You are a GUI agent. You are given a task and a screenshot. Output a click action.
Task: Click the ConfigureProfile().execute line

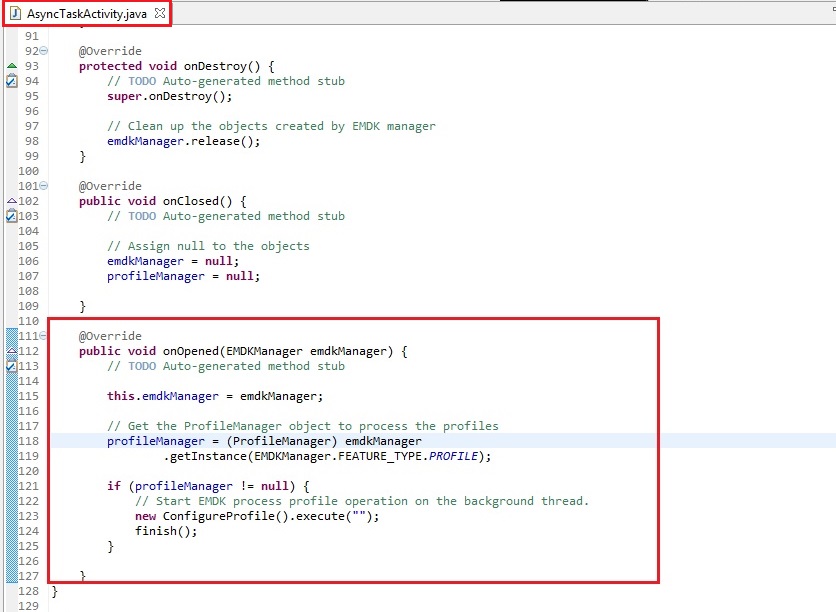pos(257,516)
